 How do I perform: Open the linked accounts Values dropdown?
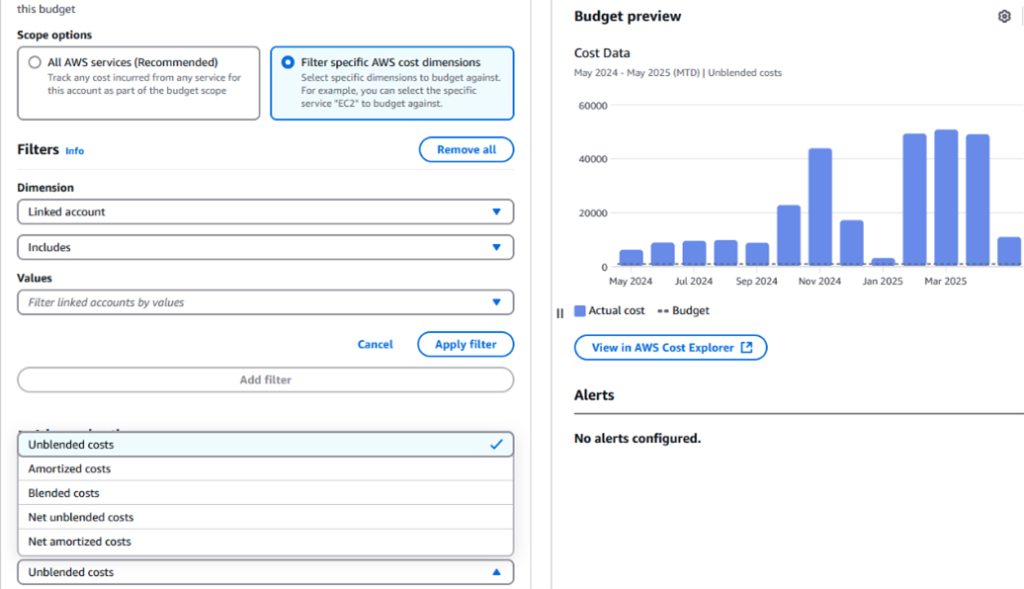pos(265,302)
